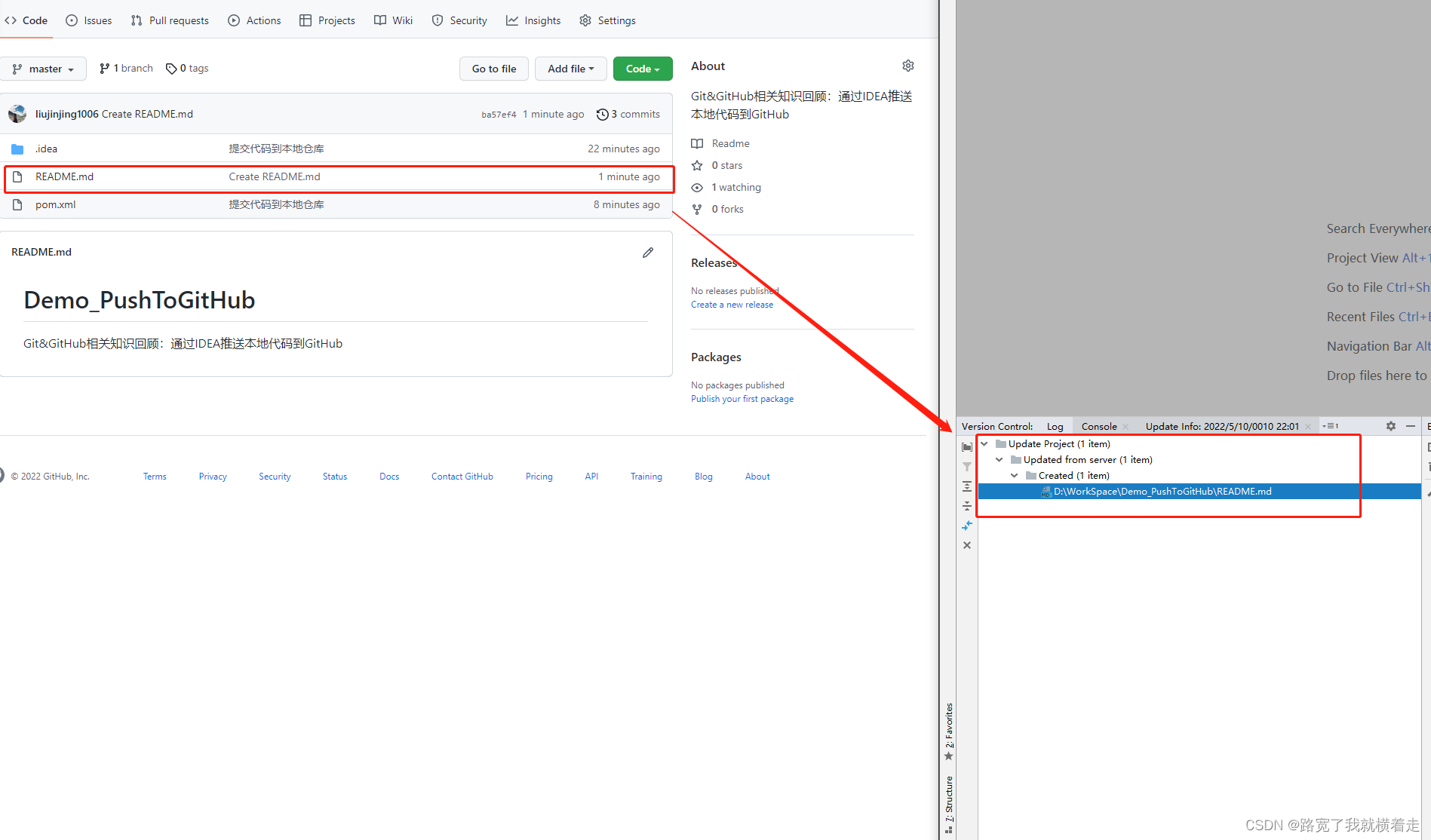This screenshot has width=1431, height=840.
Task: Click the commits history clock icon
Action: point(602,115)
